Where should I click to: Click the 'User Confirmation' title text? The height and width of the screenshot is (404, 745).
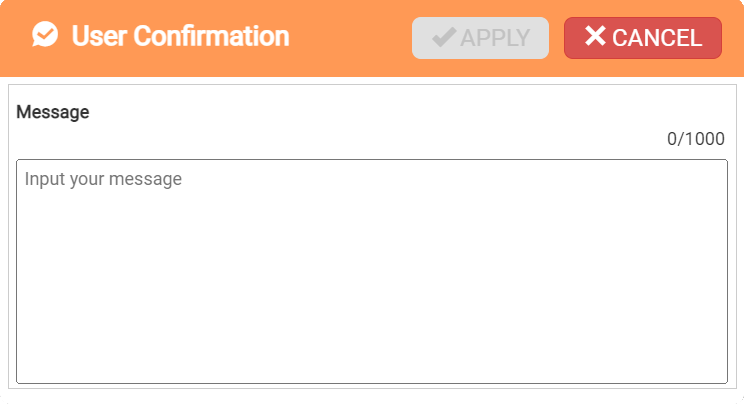pos(180,37)
